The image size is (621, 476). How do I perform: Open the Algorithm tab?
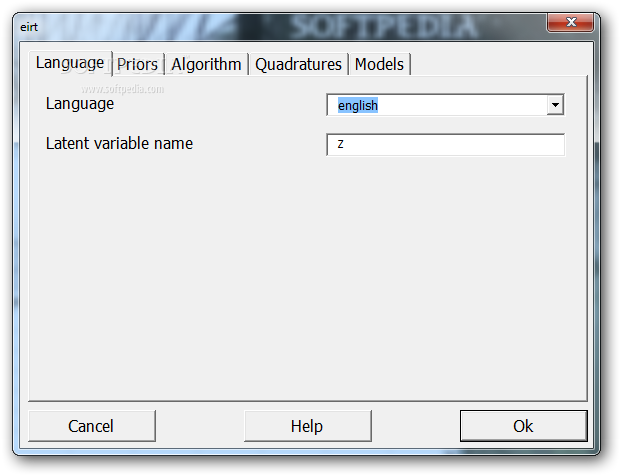(206, 64)
